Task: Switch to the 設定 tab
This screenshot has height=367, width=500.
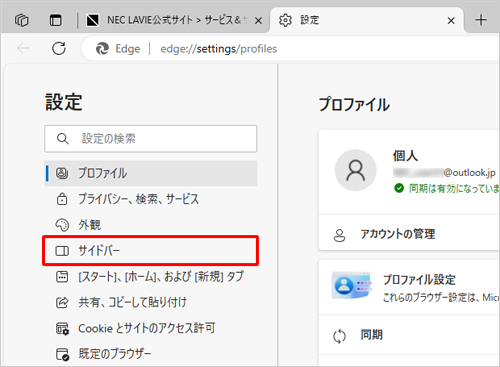Action: pyautogui.click(x=367, y=20)
